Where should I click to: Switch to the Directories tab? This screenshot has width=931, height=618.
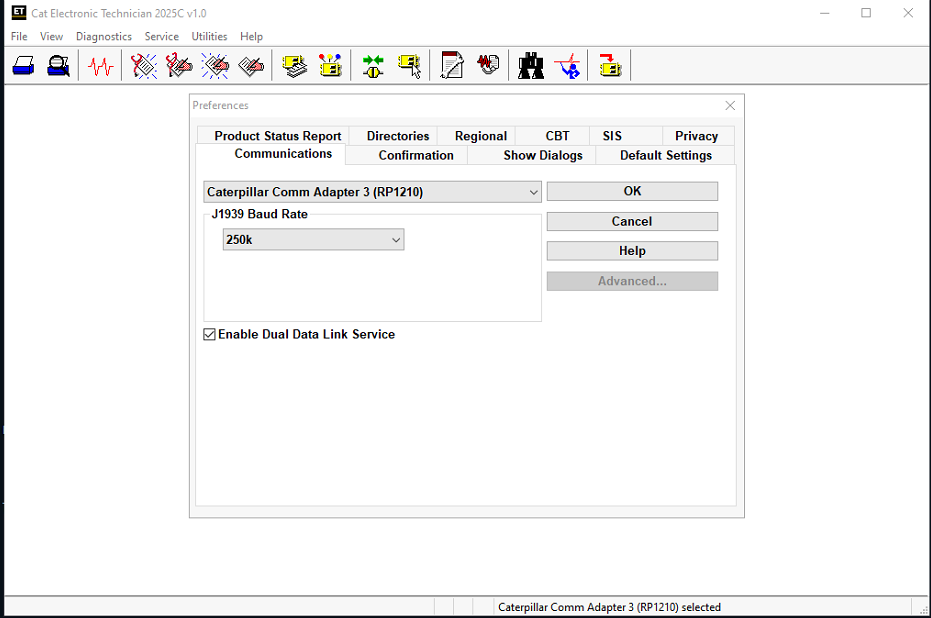click(x=395, y=135)
